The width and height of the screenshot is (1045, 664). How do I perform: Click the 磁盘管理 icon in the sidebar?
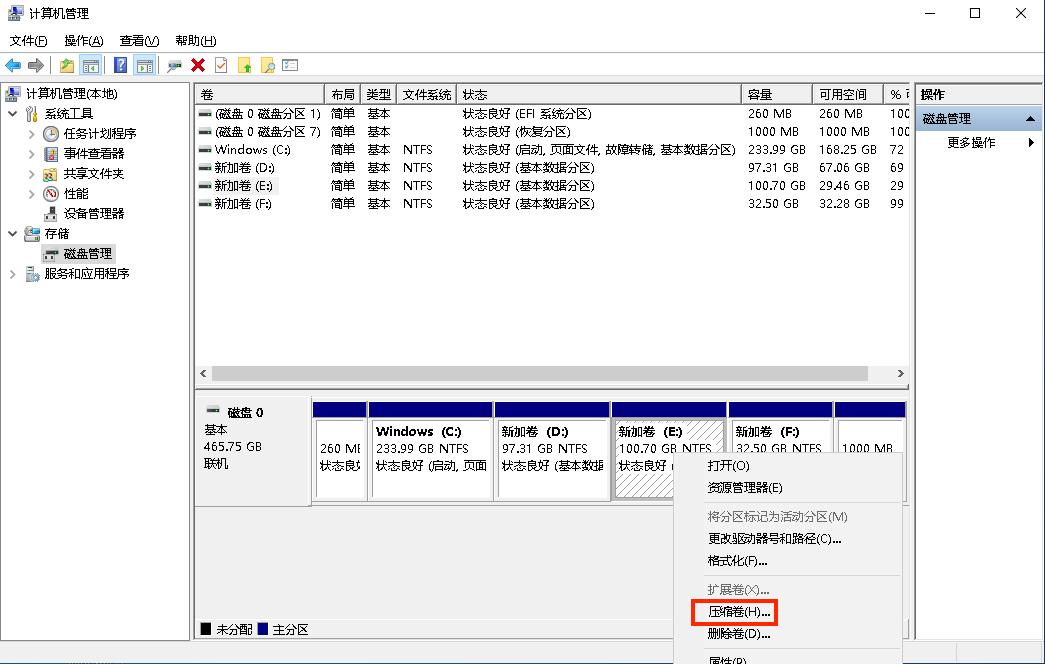point(53,253)
